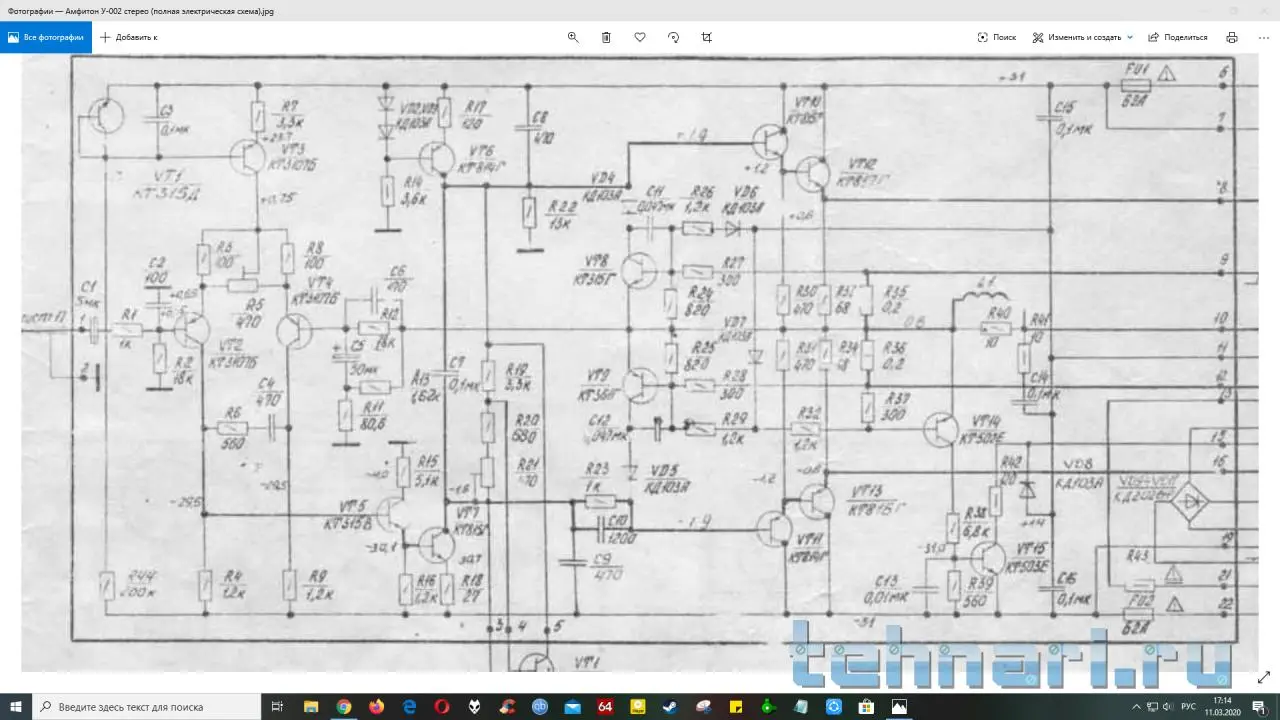Open Microsoft Edge from the taskbar
Image resolution: width=1280 pixels, height=720 pixels.
(x=409, y=706)
